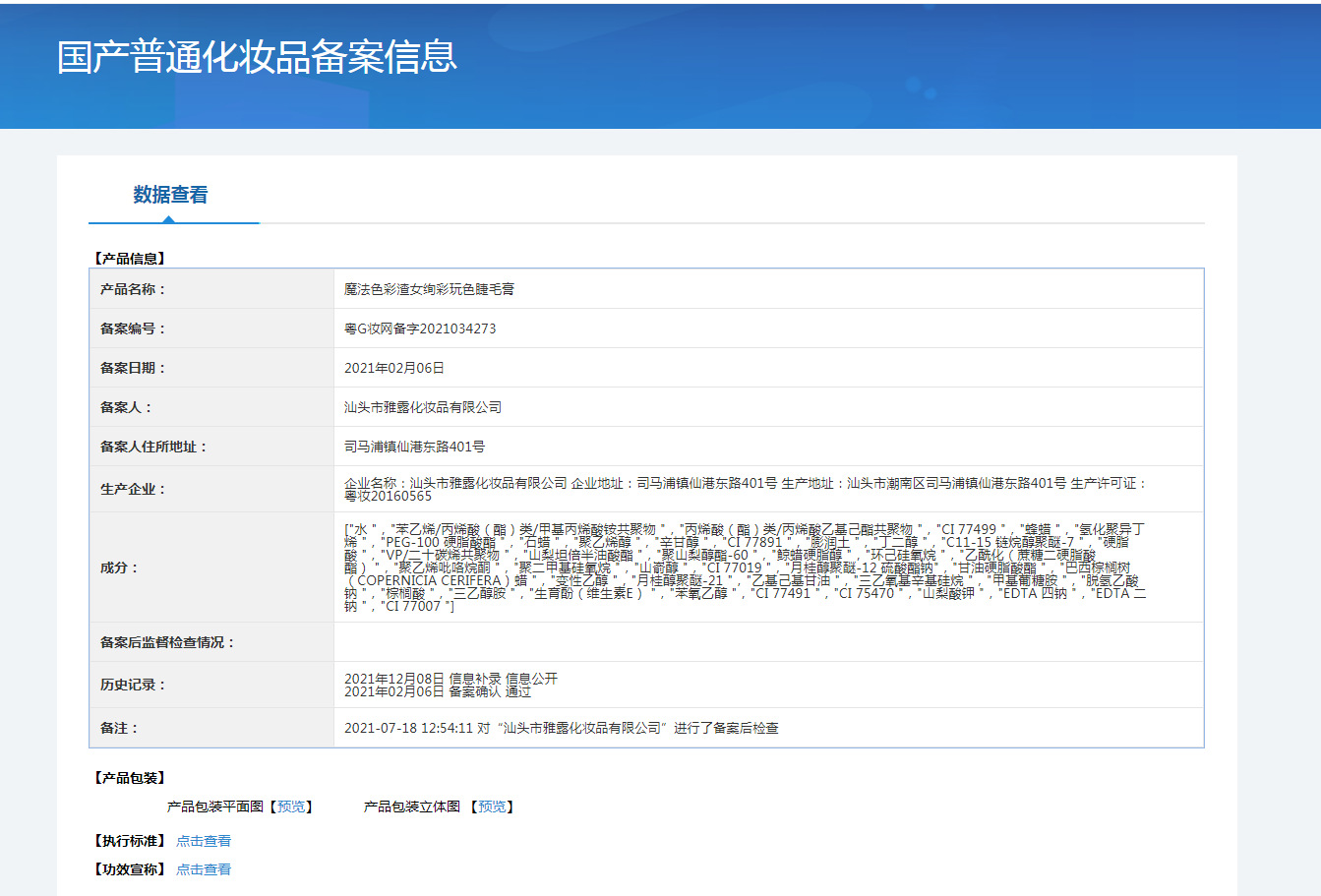Image resolution: width=1321 pixels, height=896 pixels.
Task: Open 点击查看 link next to 执行标准
Action: pyautogui.click(x=204, y=841)
